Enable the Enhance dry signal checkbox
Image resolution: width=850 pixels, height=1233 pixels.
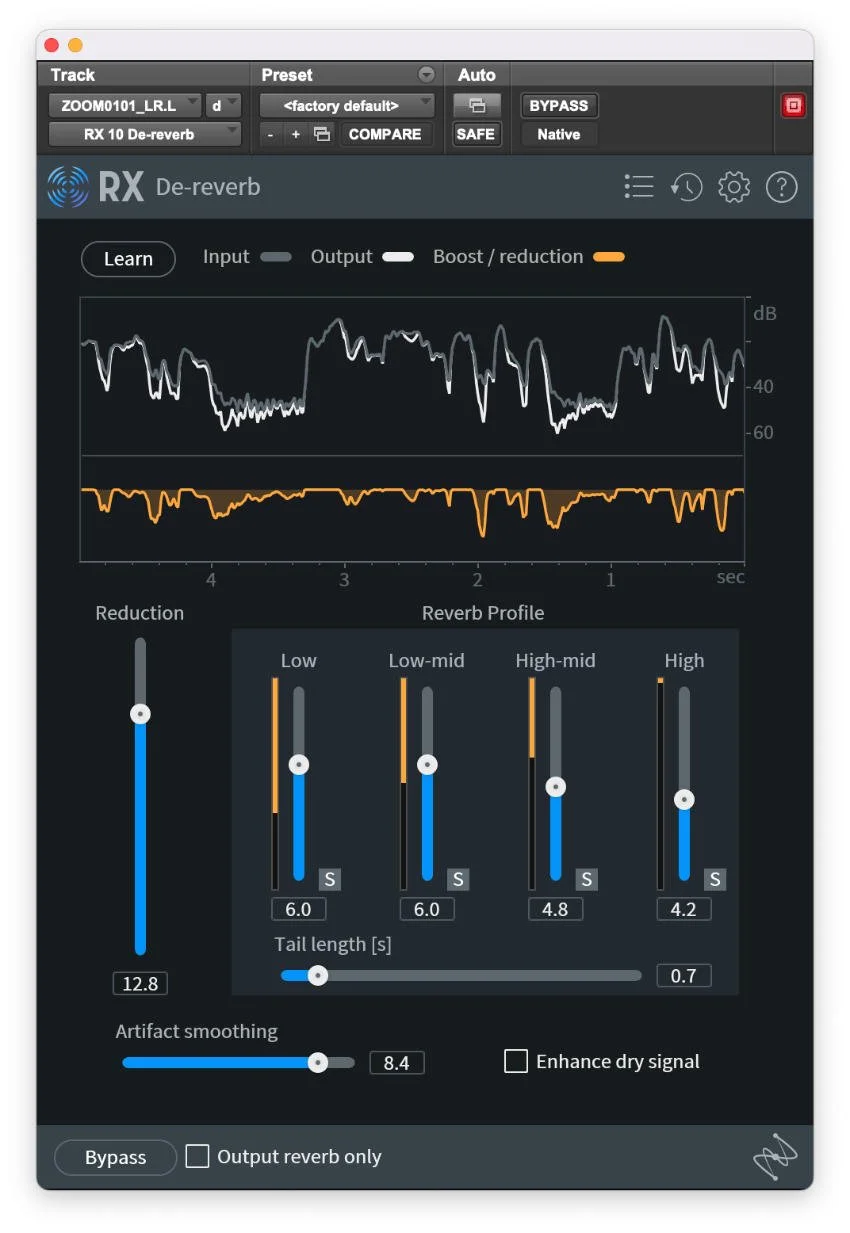pyautogui.click(x=516, y=1061)
